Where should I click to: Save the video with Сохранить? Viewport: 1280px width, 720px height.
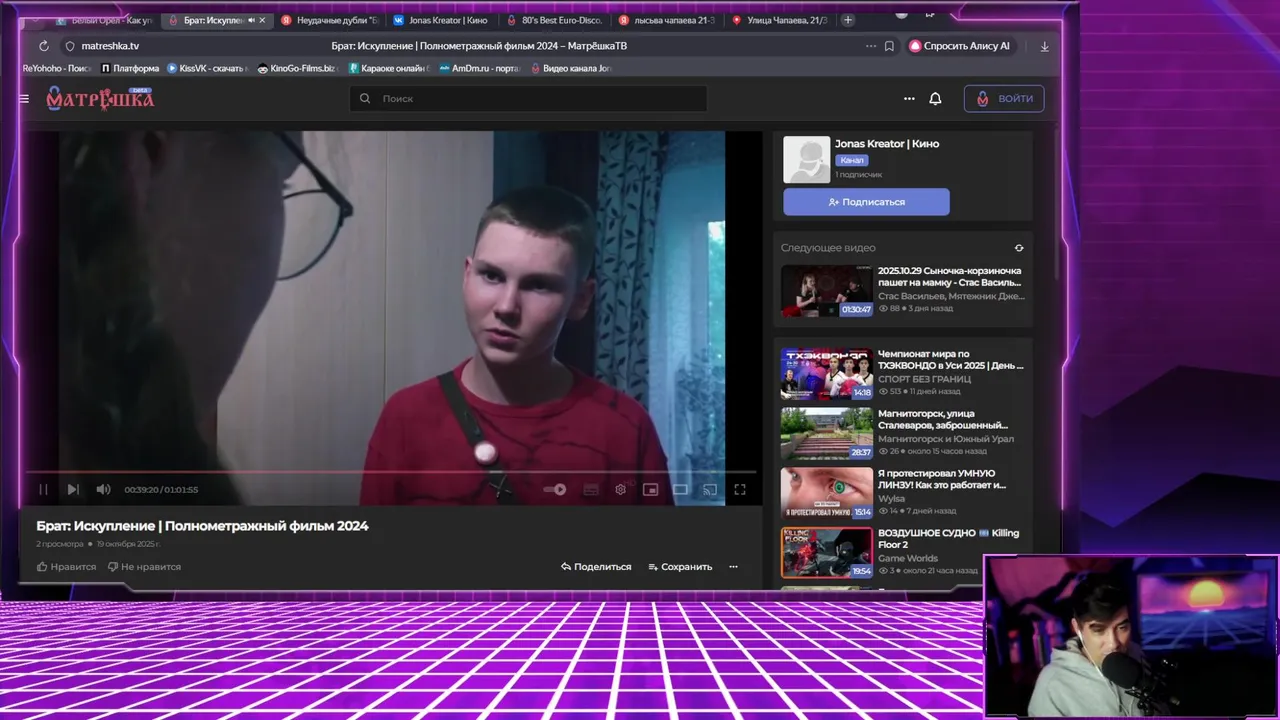point(680,567)
